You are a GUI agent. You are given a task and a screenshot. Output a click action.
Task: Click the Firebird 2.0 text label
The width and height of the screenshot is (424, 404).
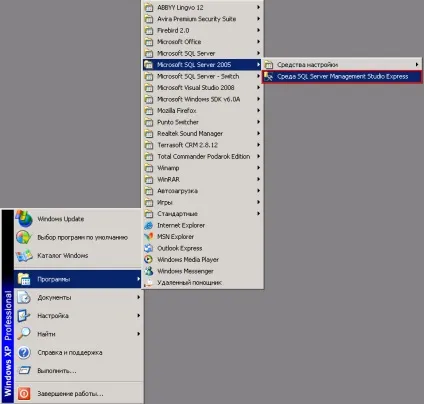[173, 30]
